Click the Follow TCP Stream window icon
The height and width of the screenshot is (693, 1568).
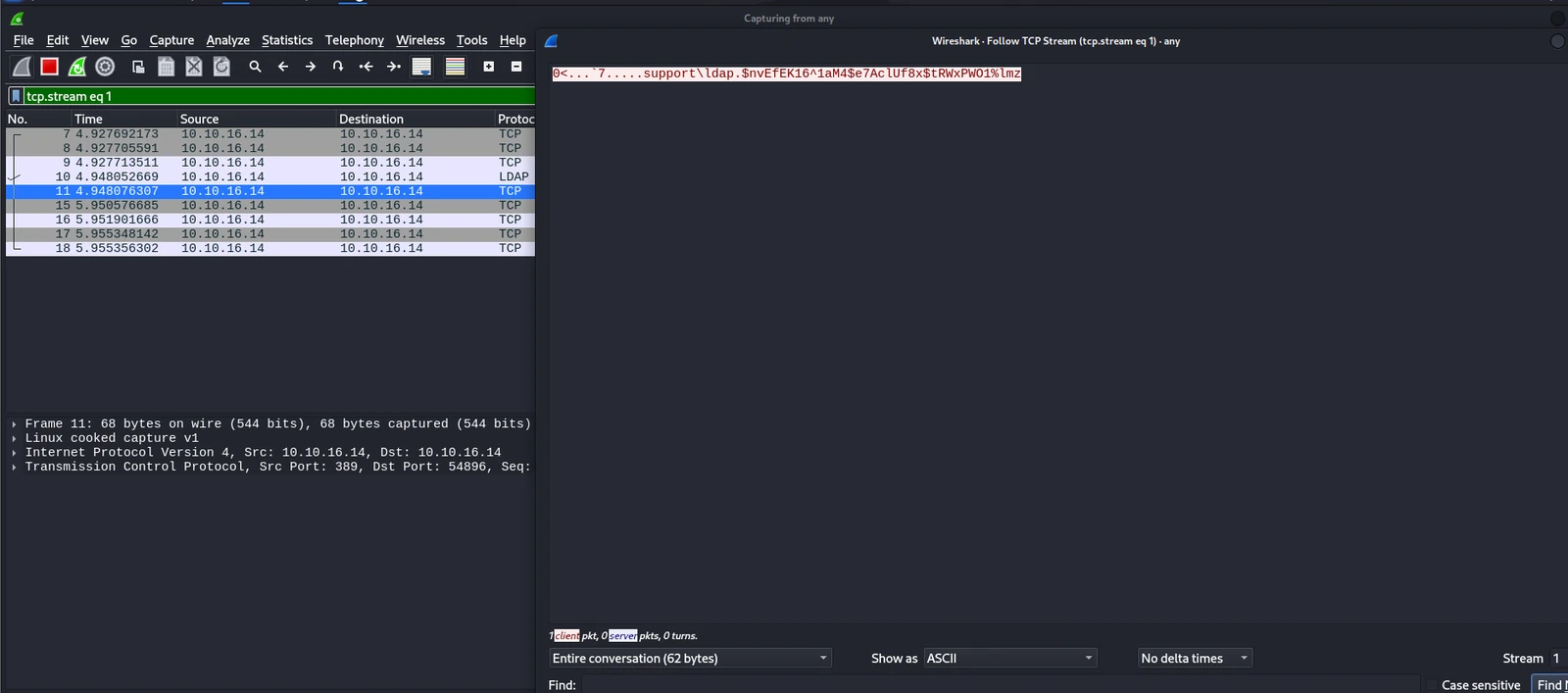(x=552, y=41)
